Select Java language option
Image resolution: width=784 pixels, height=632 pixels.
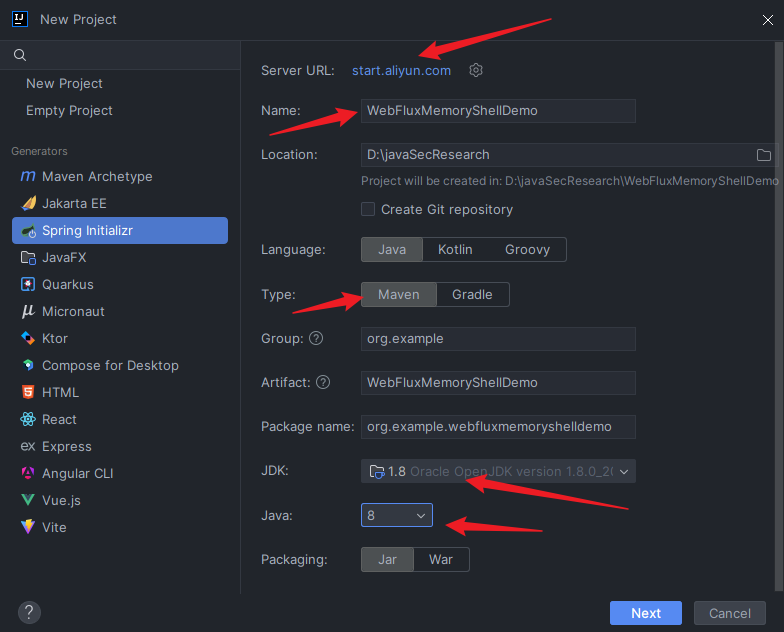pyautogui.click(x=392, y=250)
